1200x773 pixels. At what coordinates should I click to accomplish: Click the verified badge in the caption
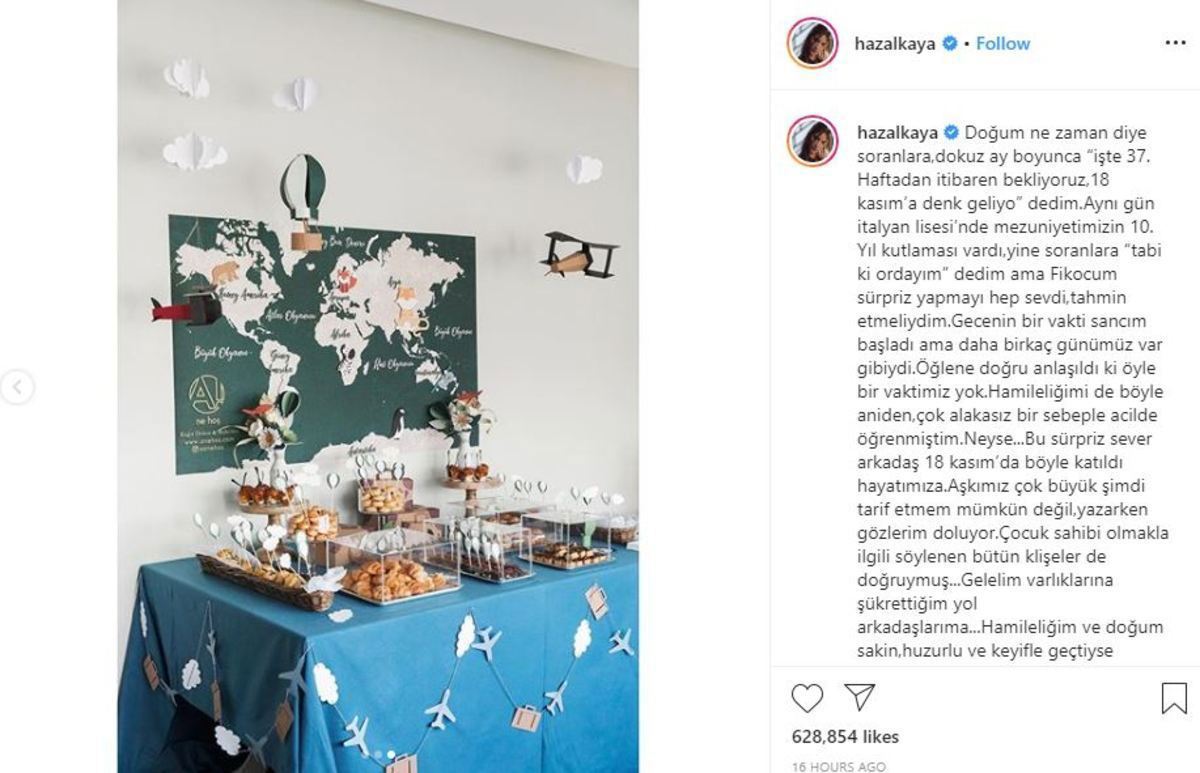[x=951, y=132]
